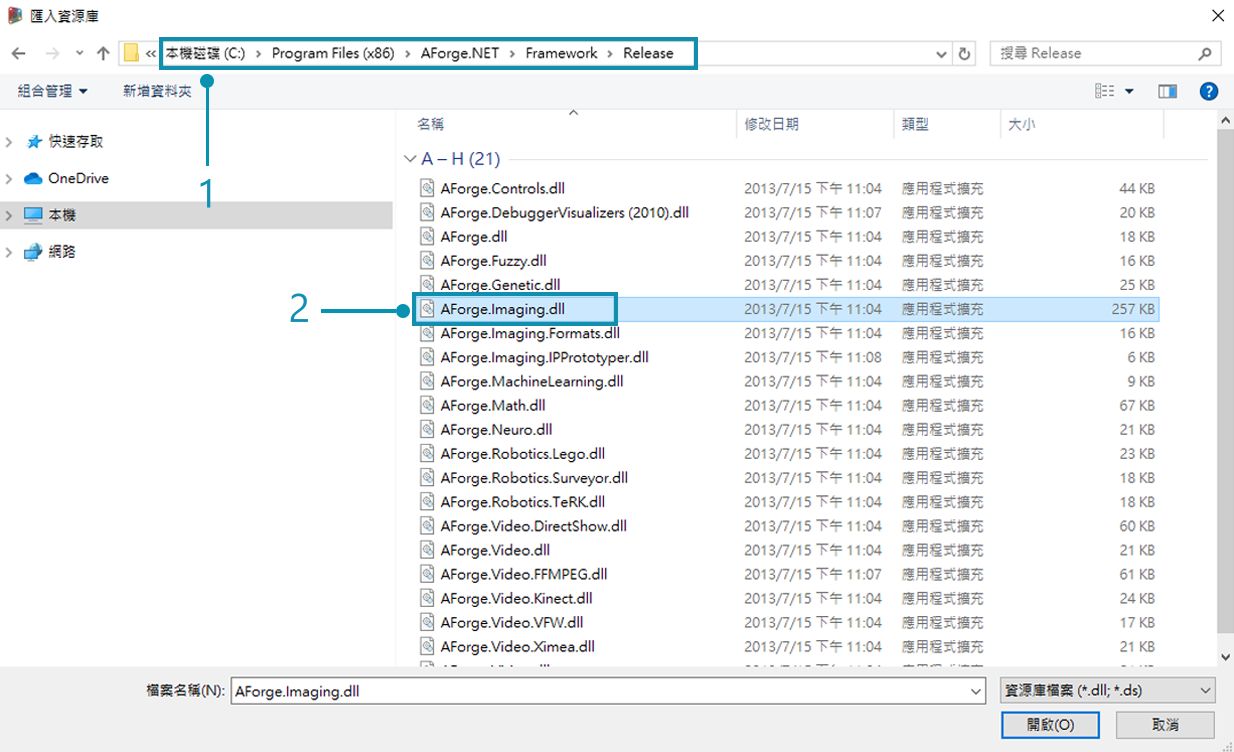The image size is (1234, 752).
Task: Open the 組合管理 menu
Action: 52,91
